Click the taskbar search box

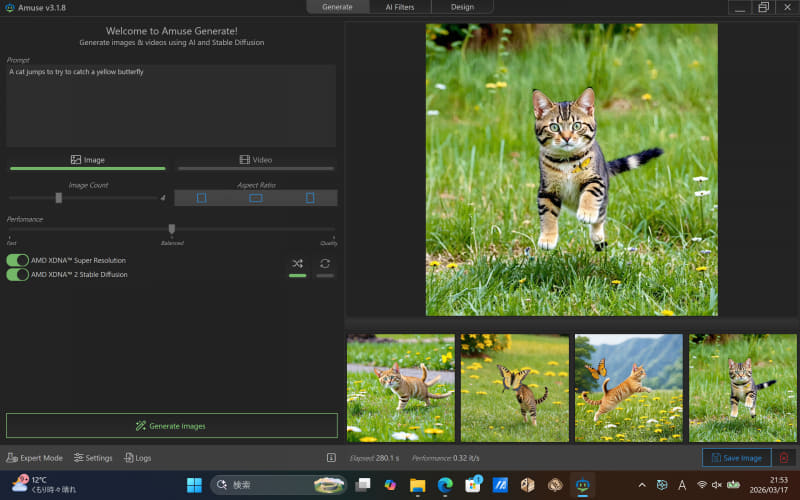point(279,485)
